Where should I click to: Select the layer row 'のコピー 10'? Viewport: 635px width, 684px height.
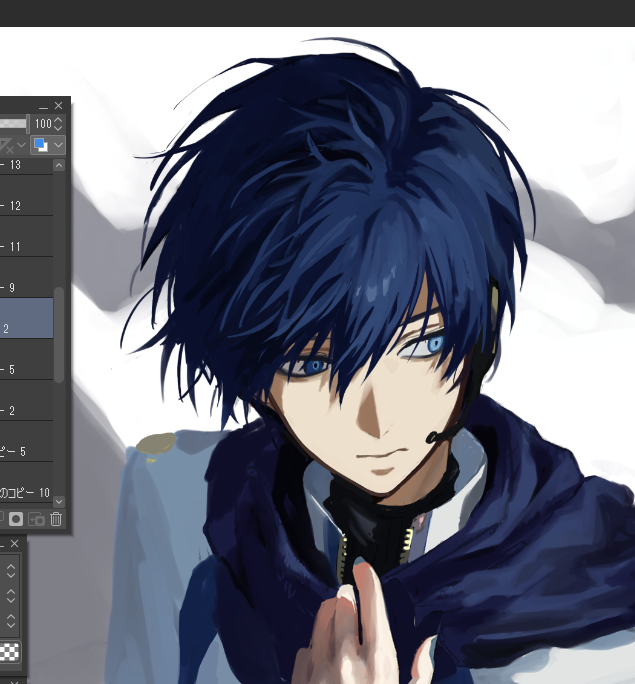pos(26,482)
